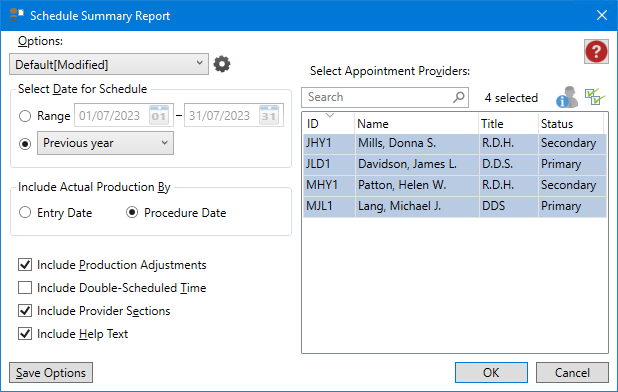
Task: Open the Previous year dropdown
Action: [x=105, y=143]
